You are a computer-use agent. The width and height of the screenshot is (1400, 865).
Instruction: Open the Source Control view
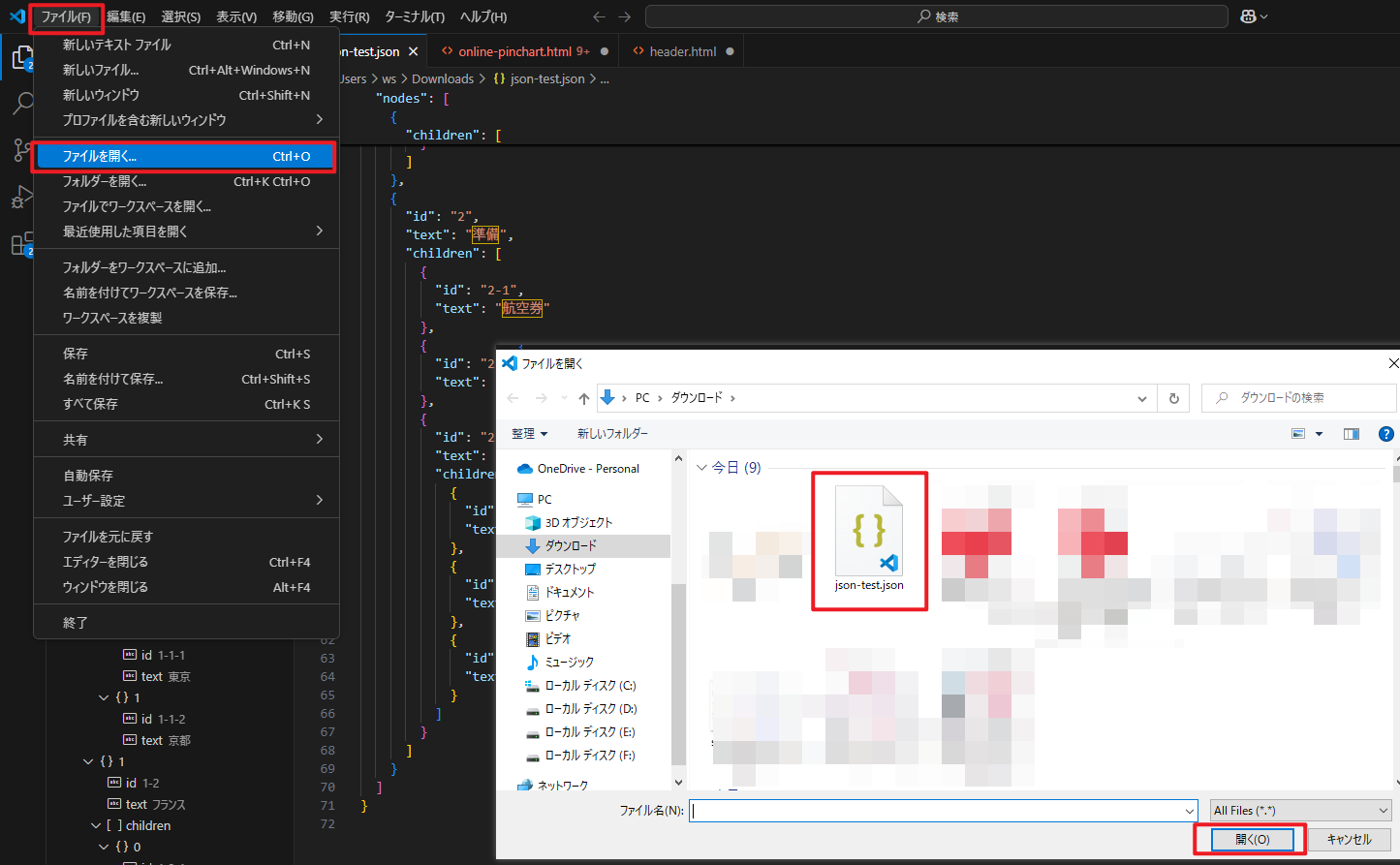click(21, 150)
